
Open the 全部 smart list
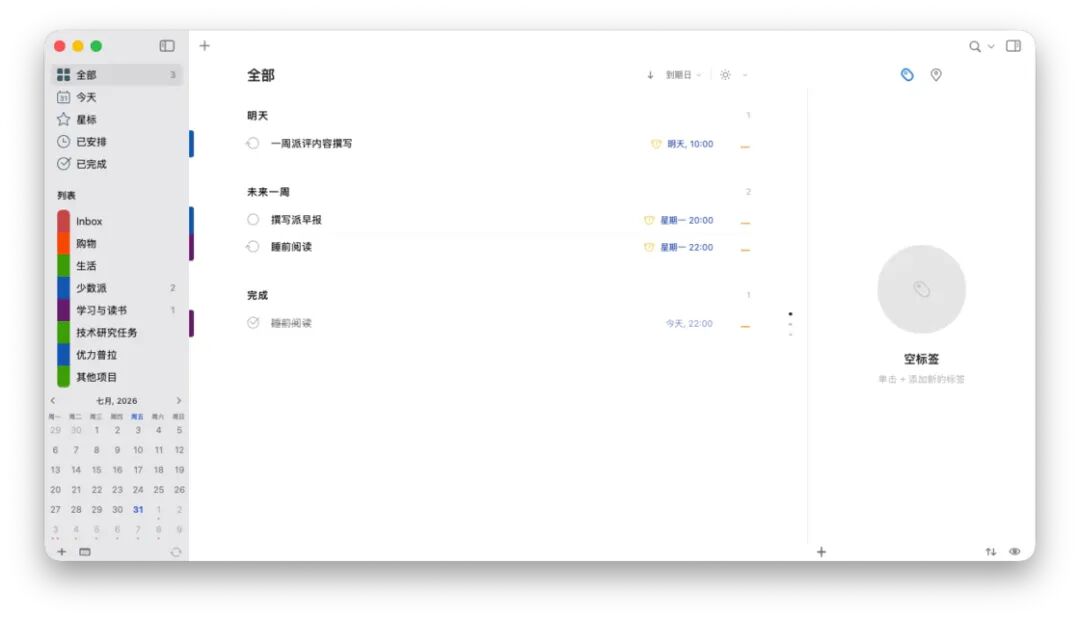pos(117,74)
